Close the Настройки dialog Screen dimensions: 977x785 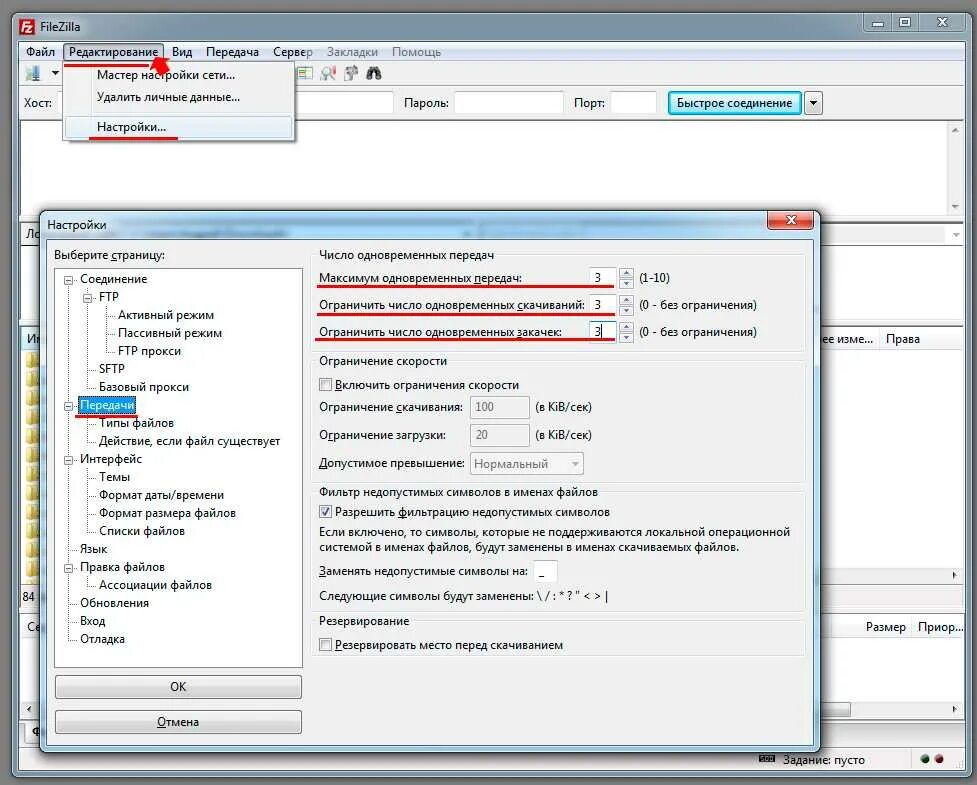pyautogui.click(x=791, y=219)
